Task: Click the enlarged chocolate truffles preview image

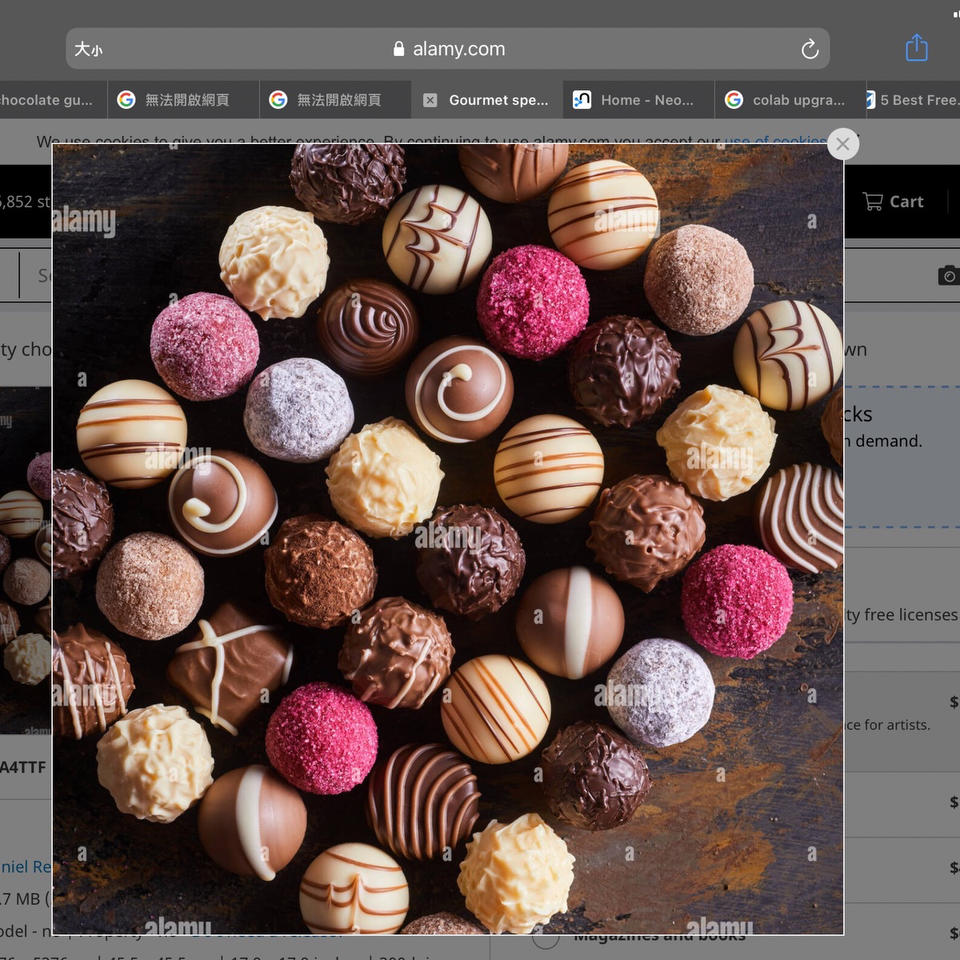Action: pos(448,539)
